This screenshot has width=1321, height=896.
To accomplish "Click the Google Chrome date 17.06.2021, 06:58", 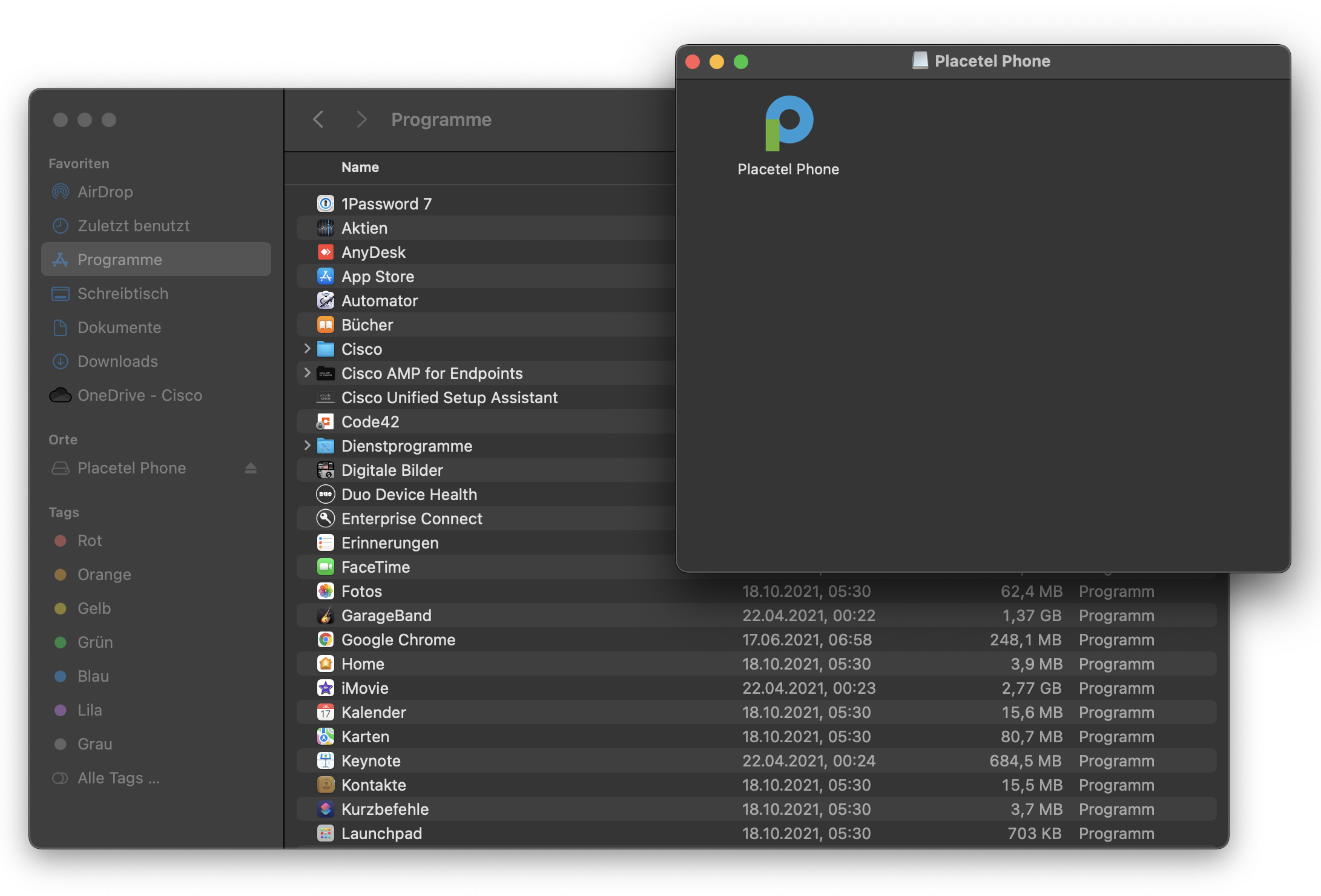I will point(807,640).
